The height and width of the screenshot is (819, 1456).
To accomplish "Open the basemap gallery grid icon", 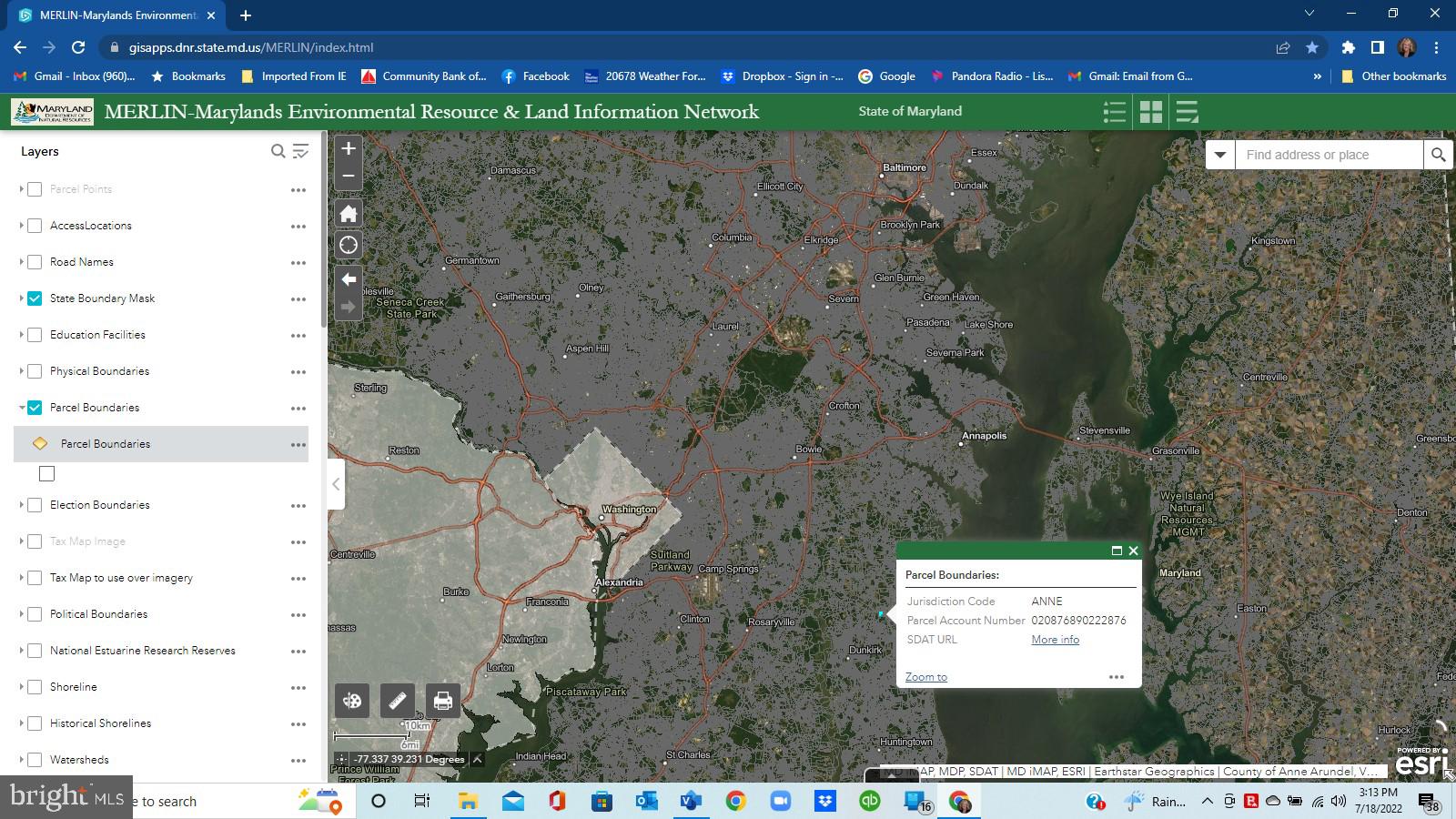I will point(1151,112).
